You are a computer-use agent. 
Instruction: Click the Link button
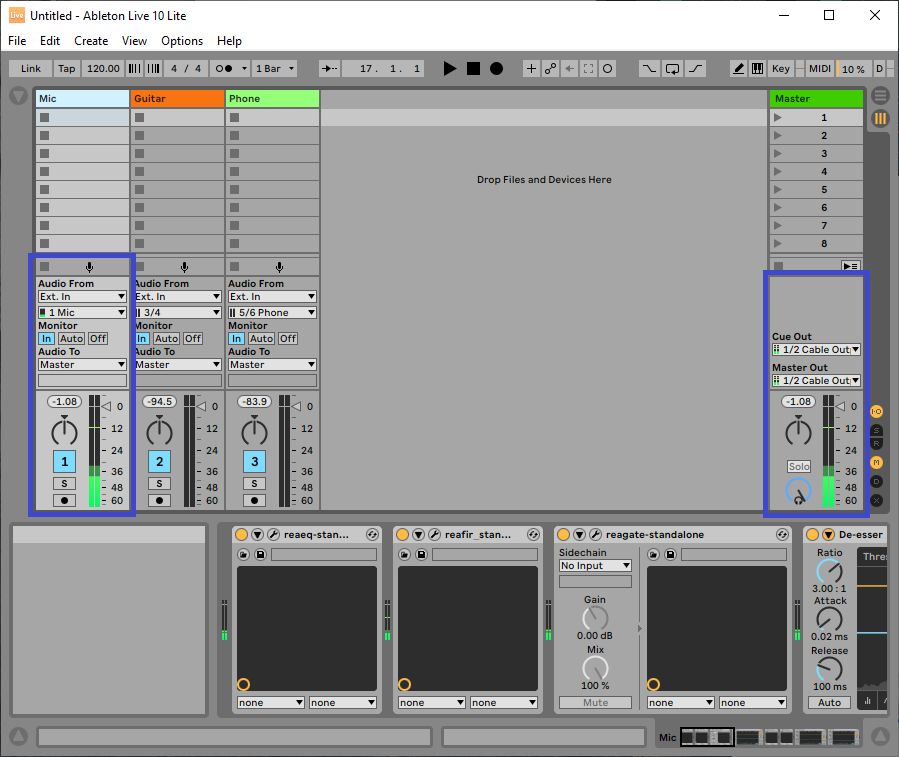click(30, 69)
